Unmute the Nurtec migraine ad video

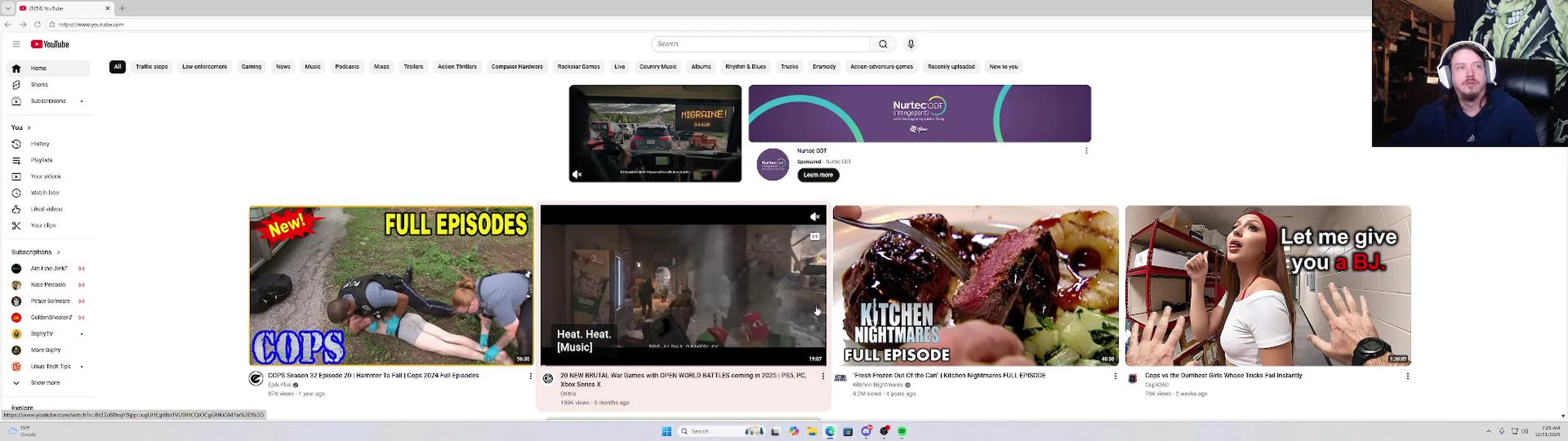click(577, 175)
